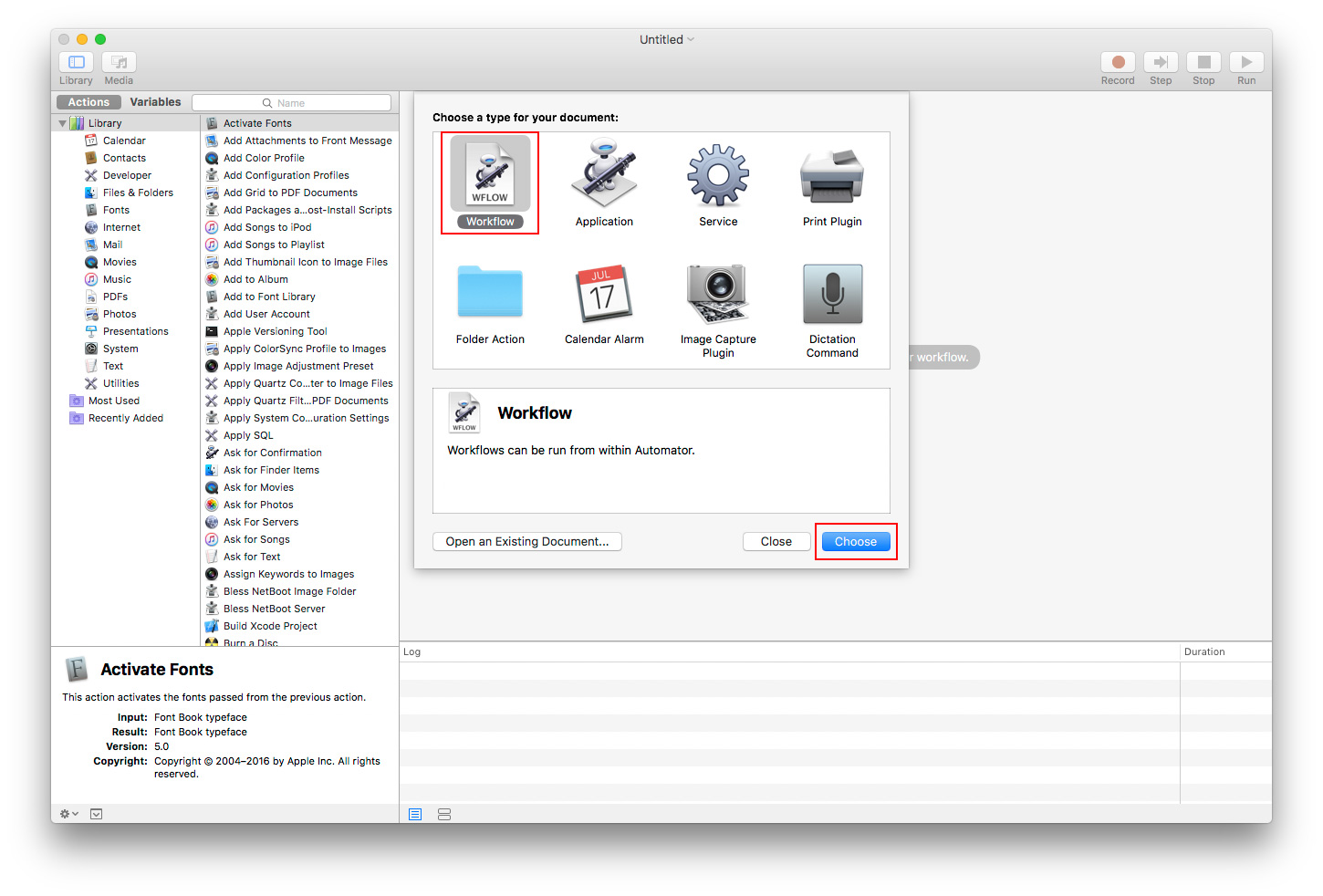Show the log list view icon
This screenshot has width=1323, height=896.
point(415,814)
